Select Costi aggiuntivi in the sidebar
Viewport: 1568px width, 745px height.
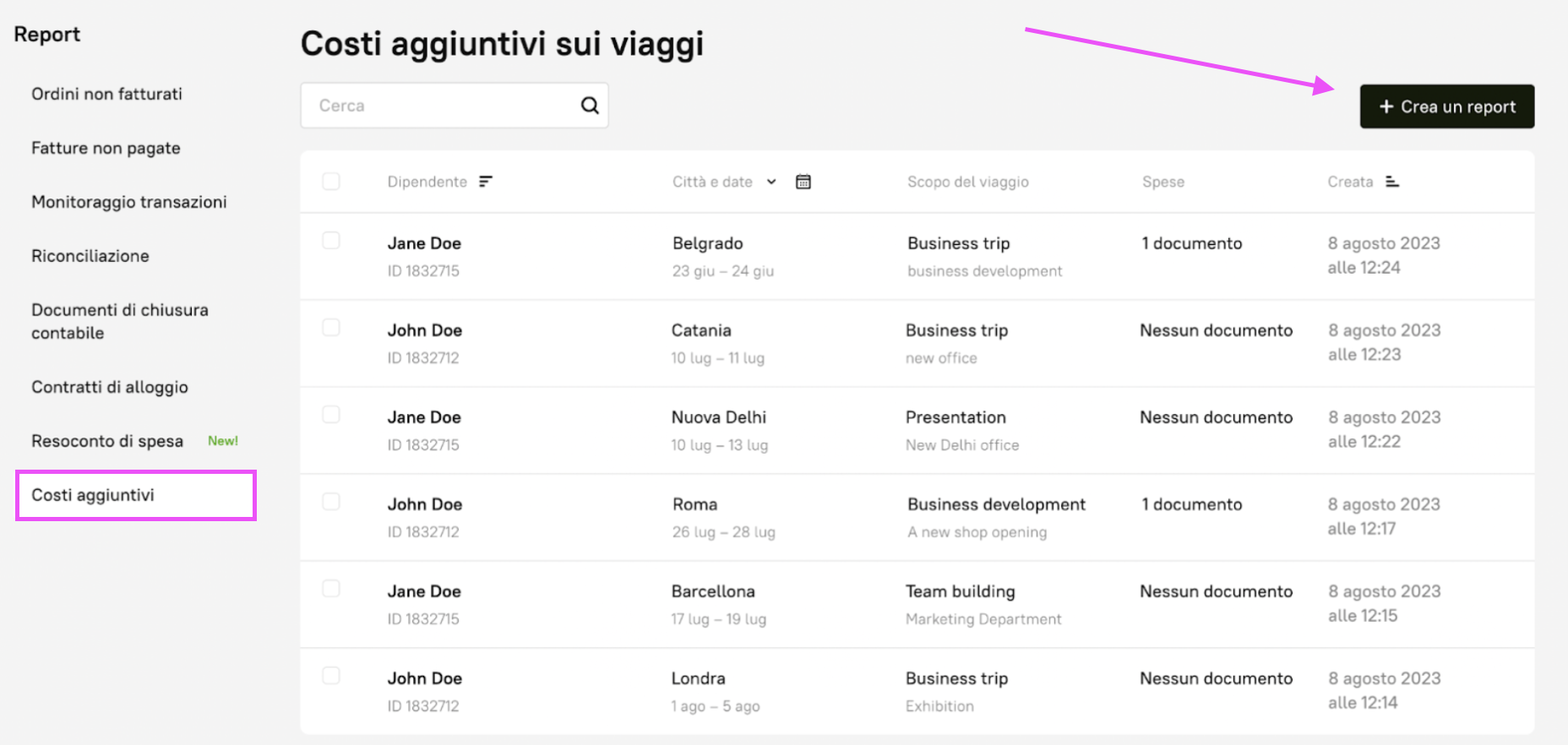[93, 495]
